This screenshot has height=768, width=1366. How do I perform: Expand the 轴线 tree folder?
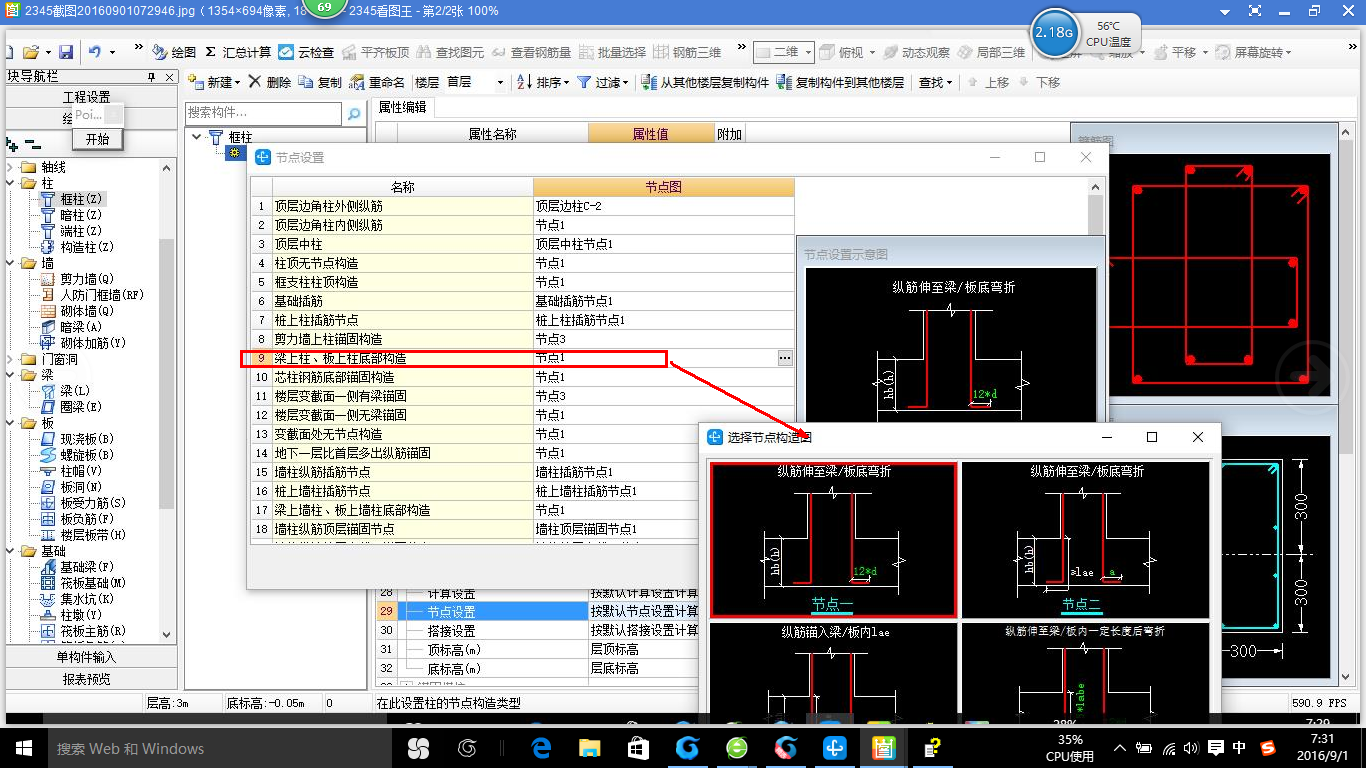(11, 167)
